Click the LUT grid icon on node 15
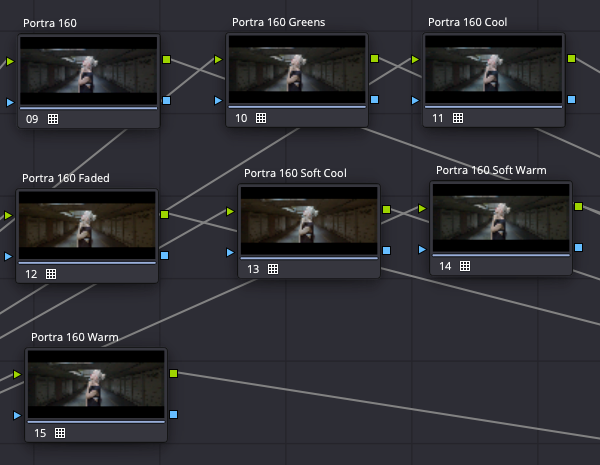The image size is (600, 465). [60, 433]
